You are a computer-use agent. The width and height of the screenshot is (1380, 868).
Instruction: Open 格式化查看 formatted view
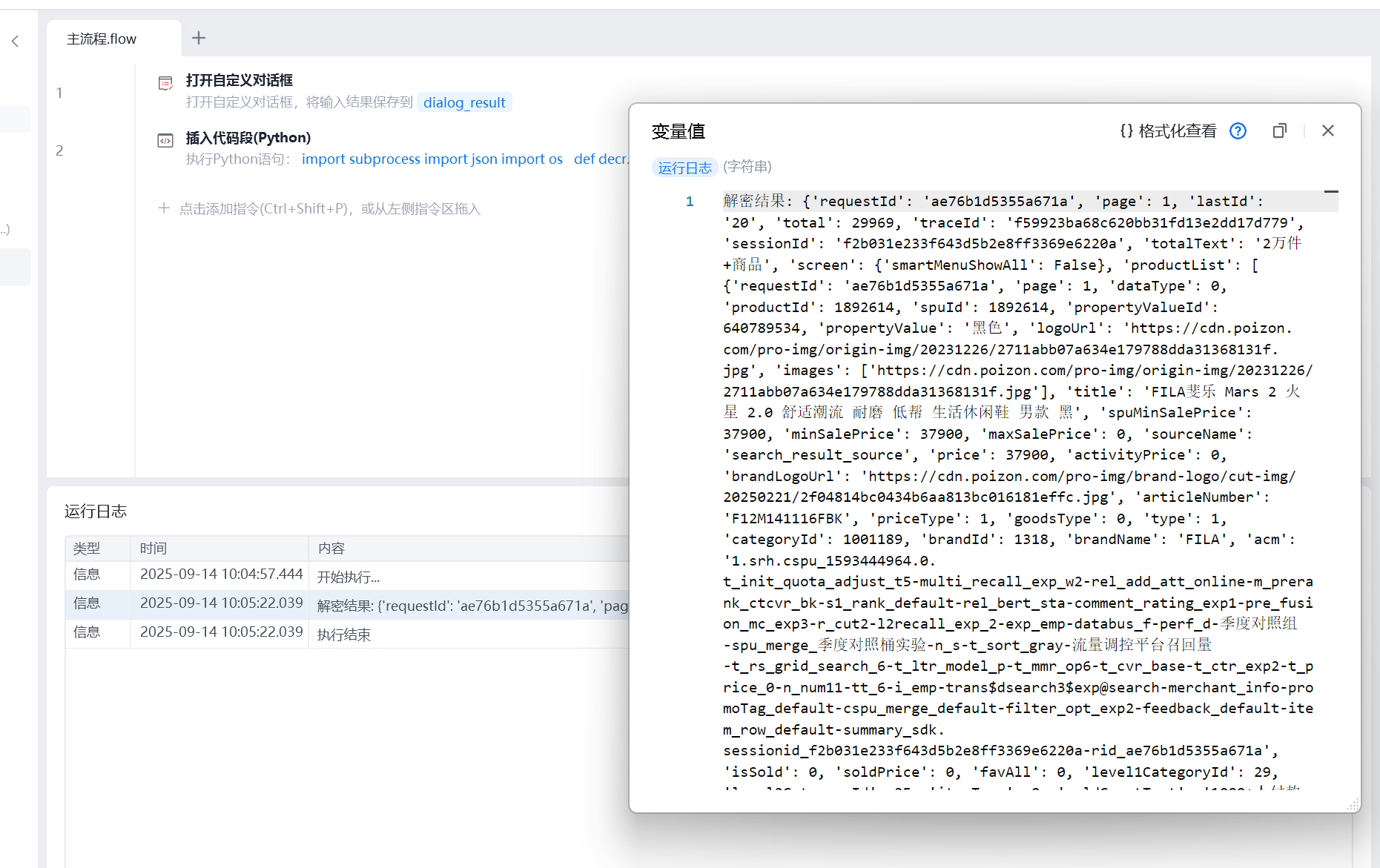pos(1168,131)
